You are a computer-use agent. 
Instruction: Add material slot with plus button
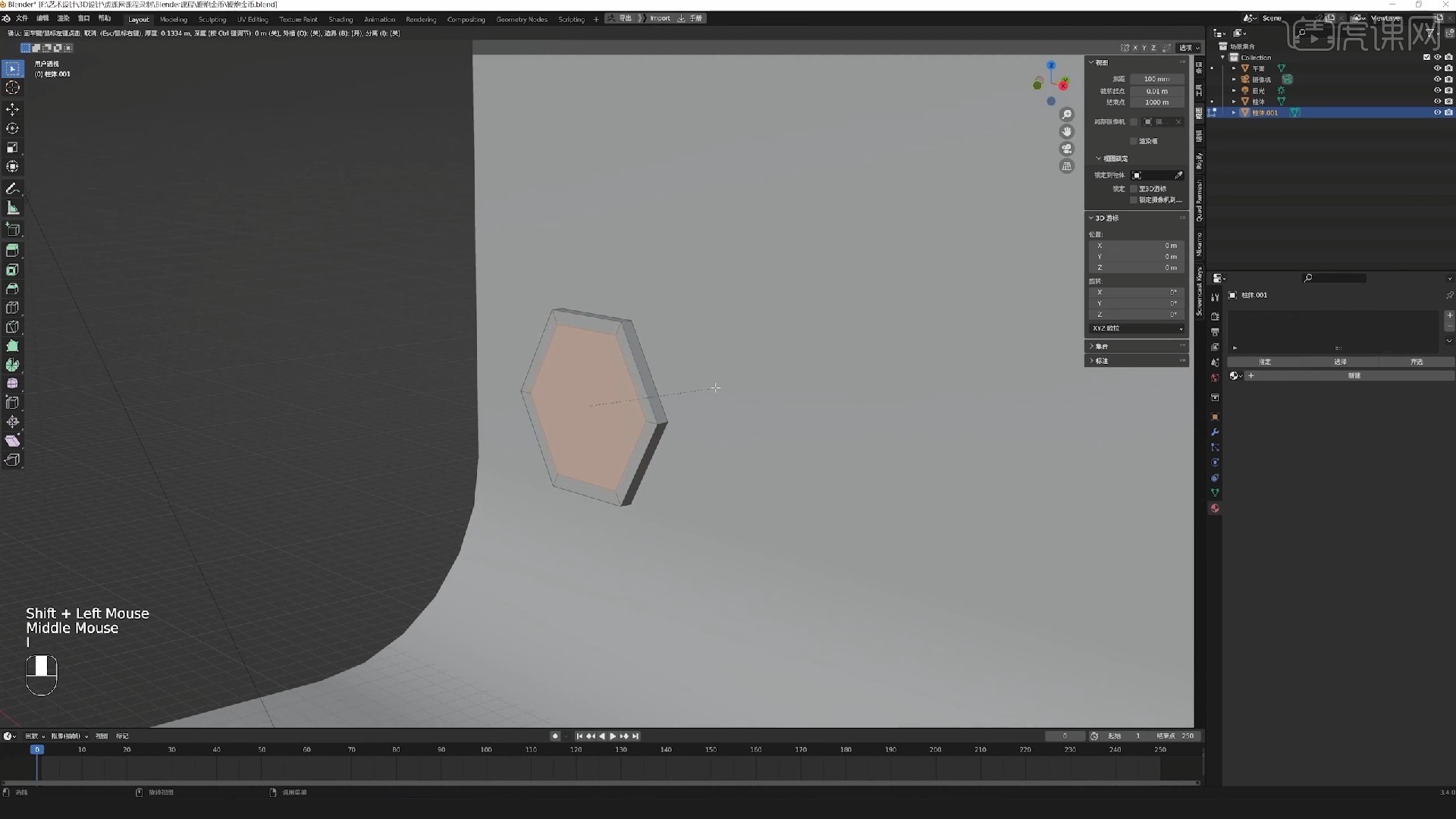pos(1450,315)
